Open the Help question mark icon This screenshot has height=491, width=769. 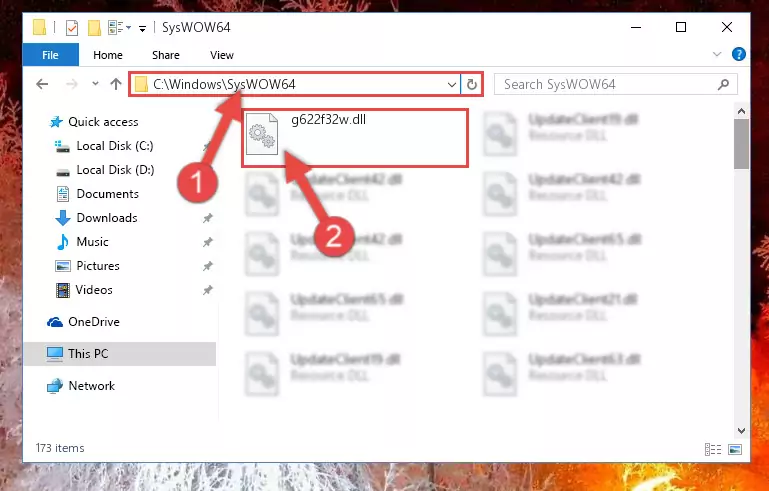(739, 54)
